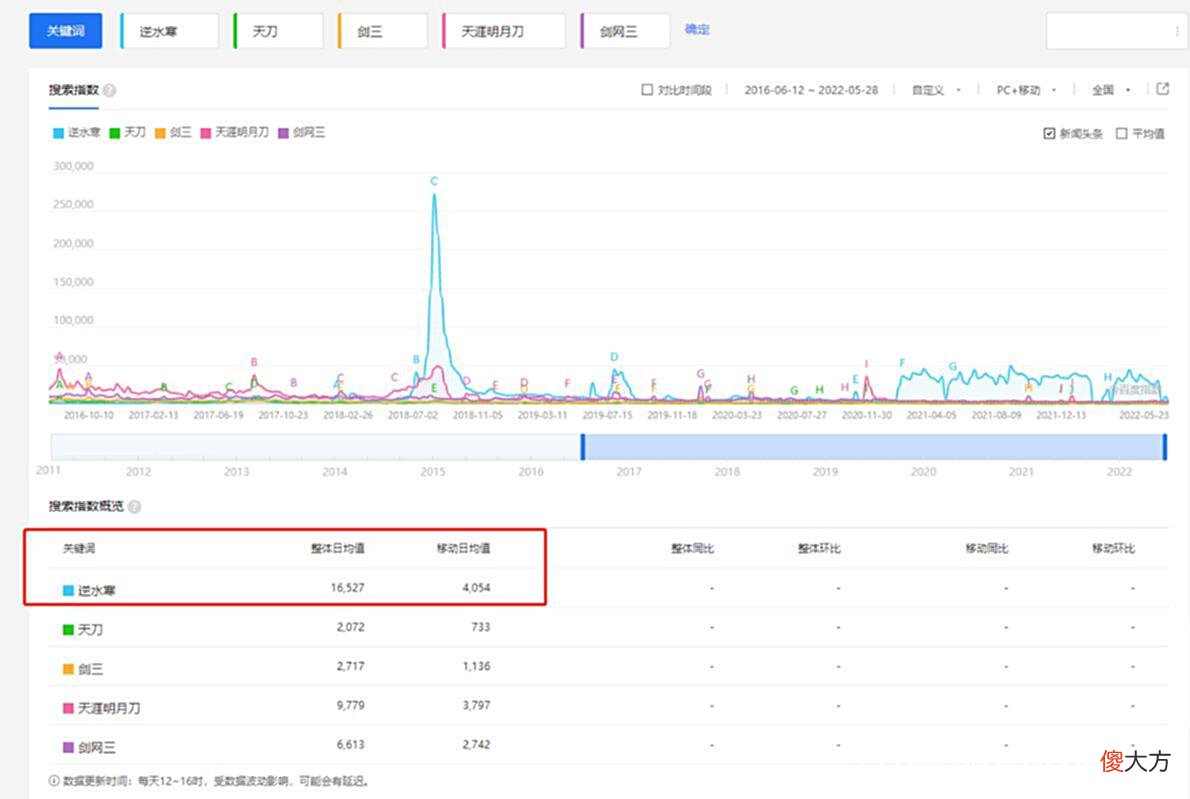
Task: Select the 搜索指数 tab
Action: 74,90
